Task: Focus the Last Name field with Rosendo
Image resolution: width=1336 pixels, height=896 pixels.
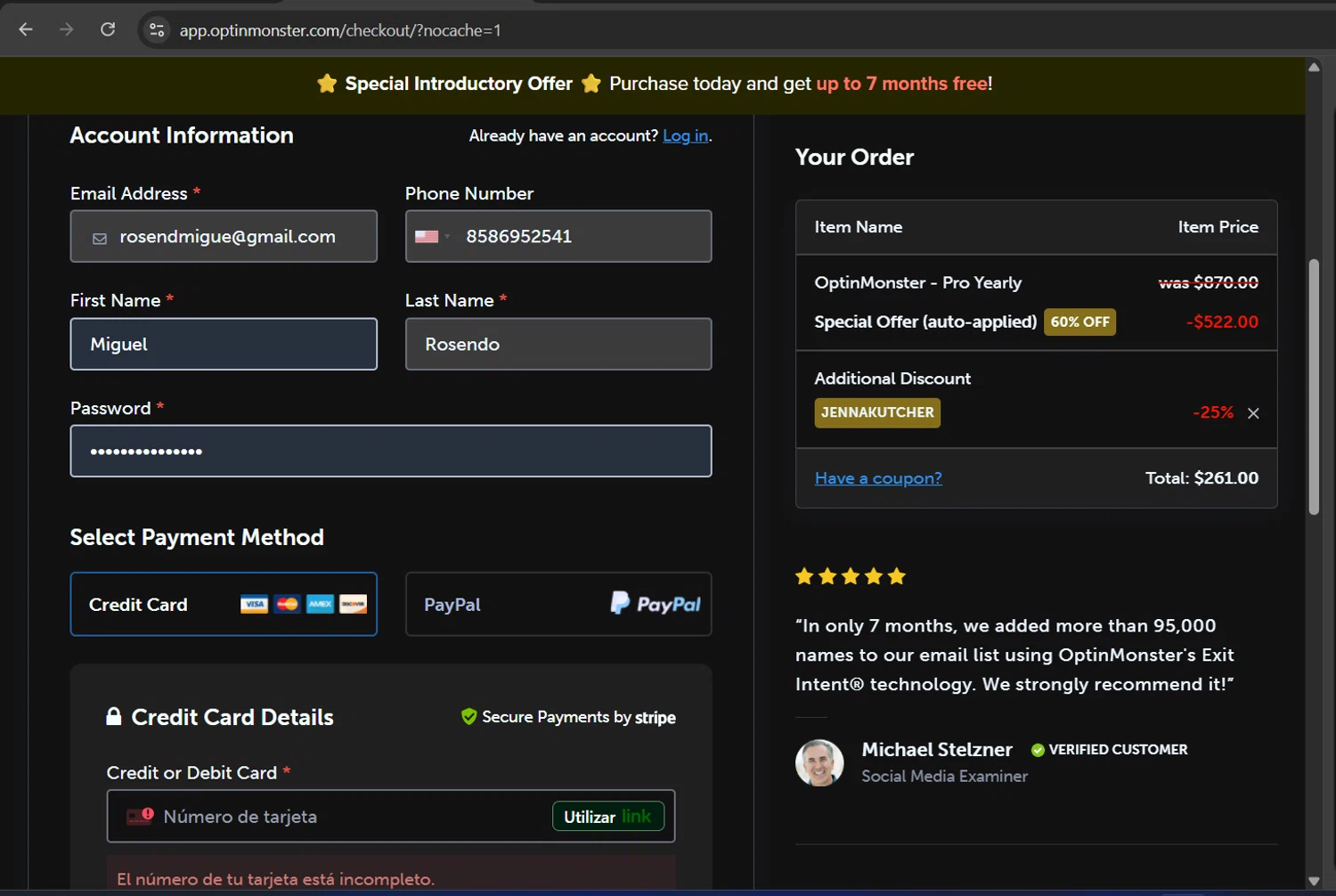Action: click(558, 344)
